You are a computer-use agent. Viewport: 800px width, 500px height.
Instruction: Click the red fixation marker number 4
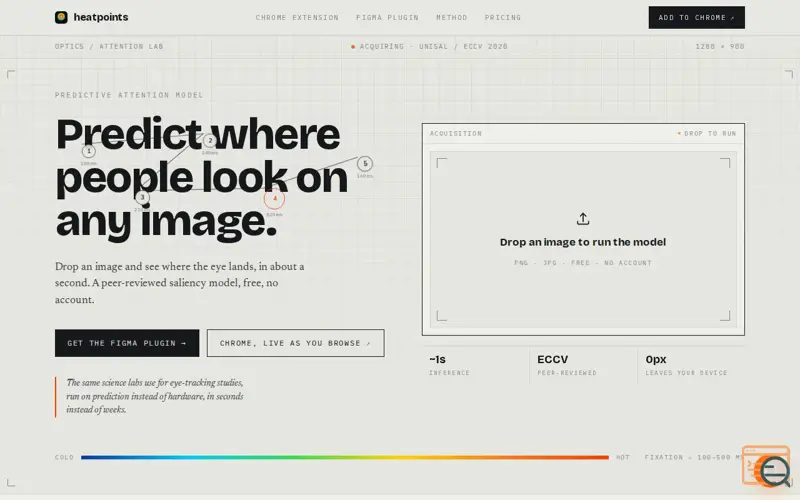tap(274, 198)
